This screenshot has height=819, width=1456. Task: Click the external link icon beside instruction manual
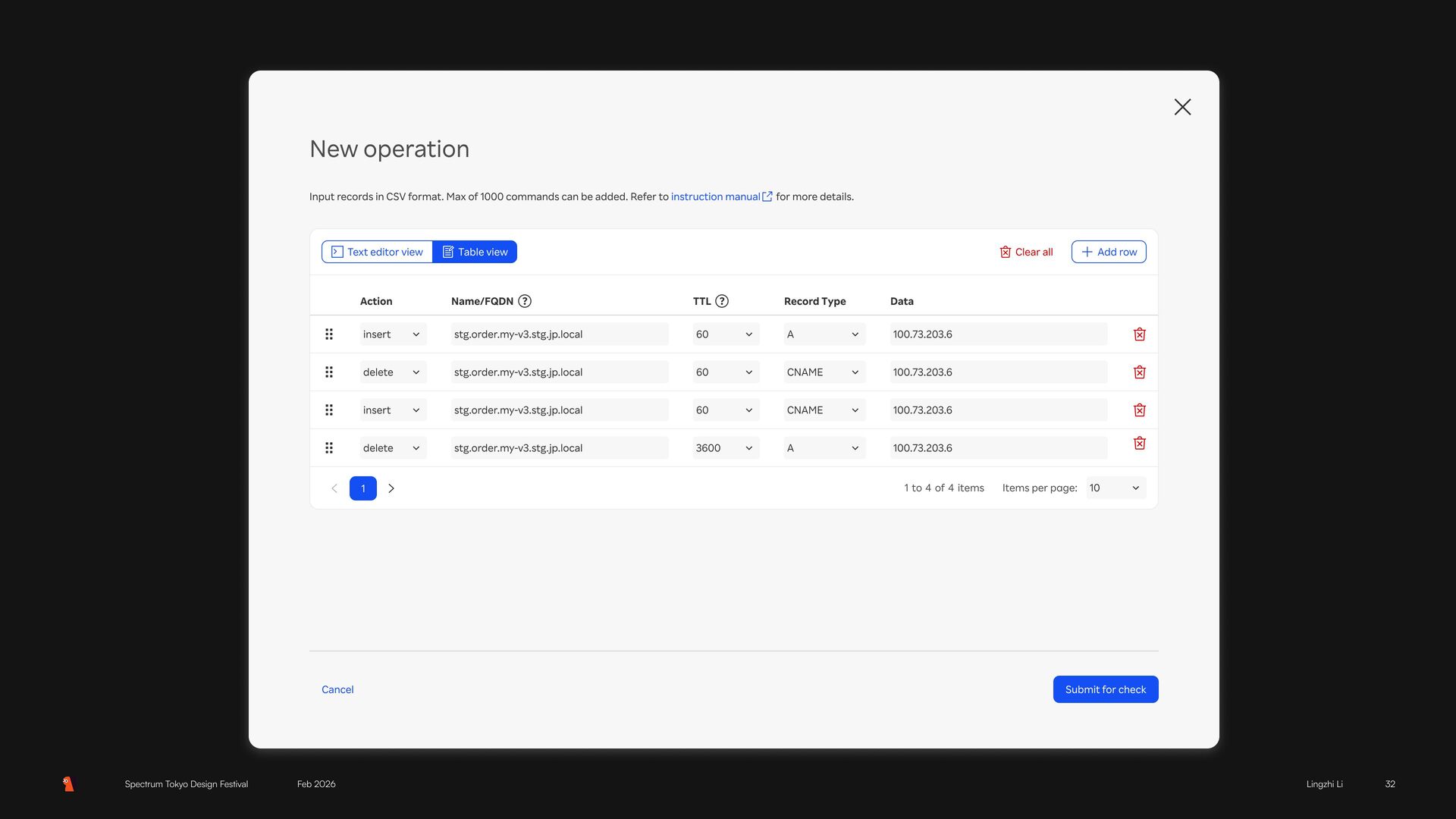(767, 196)
